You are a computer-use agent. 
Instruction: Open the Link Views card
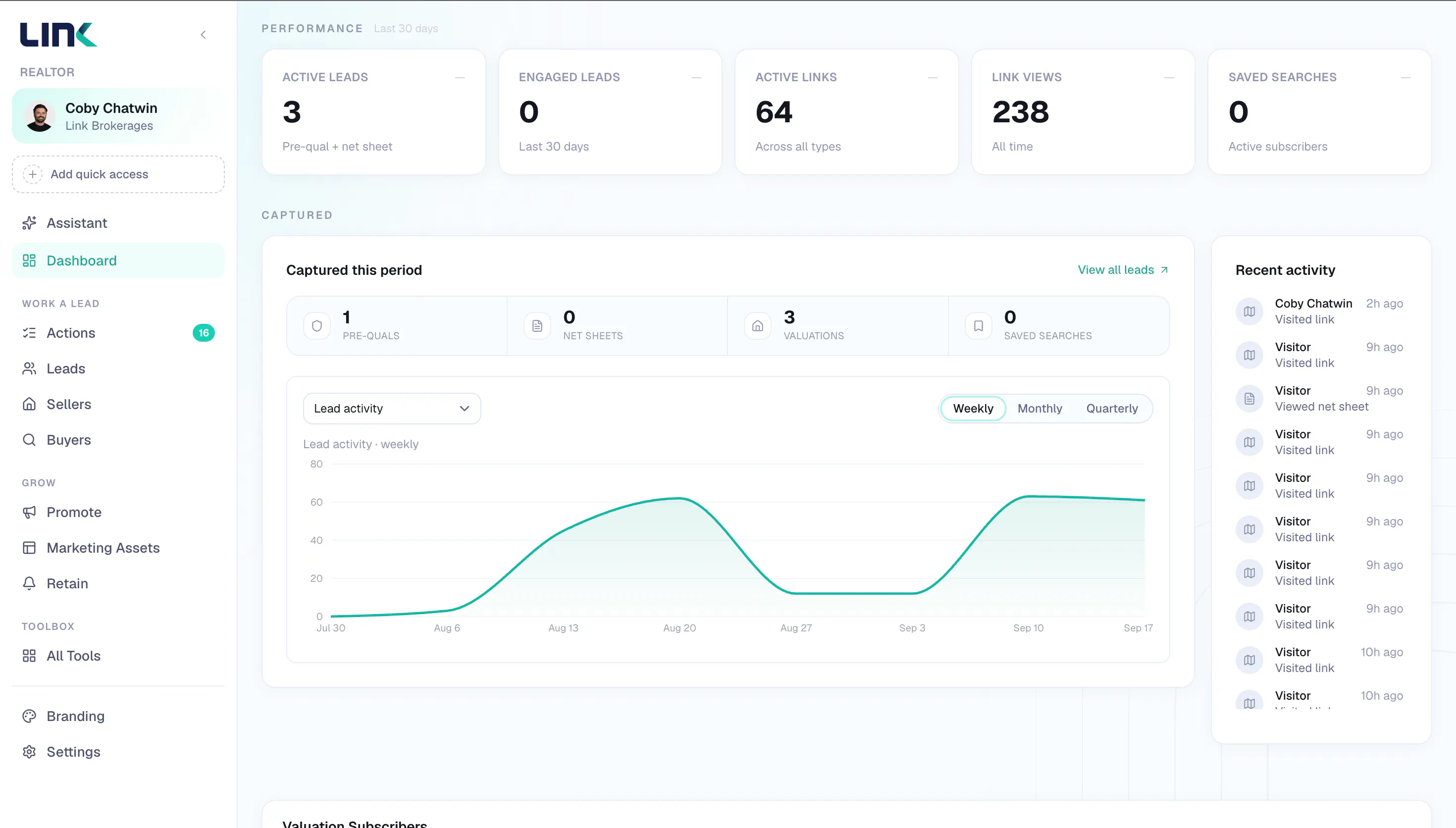click(1083, 111)
